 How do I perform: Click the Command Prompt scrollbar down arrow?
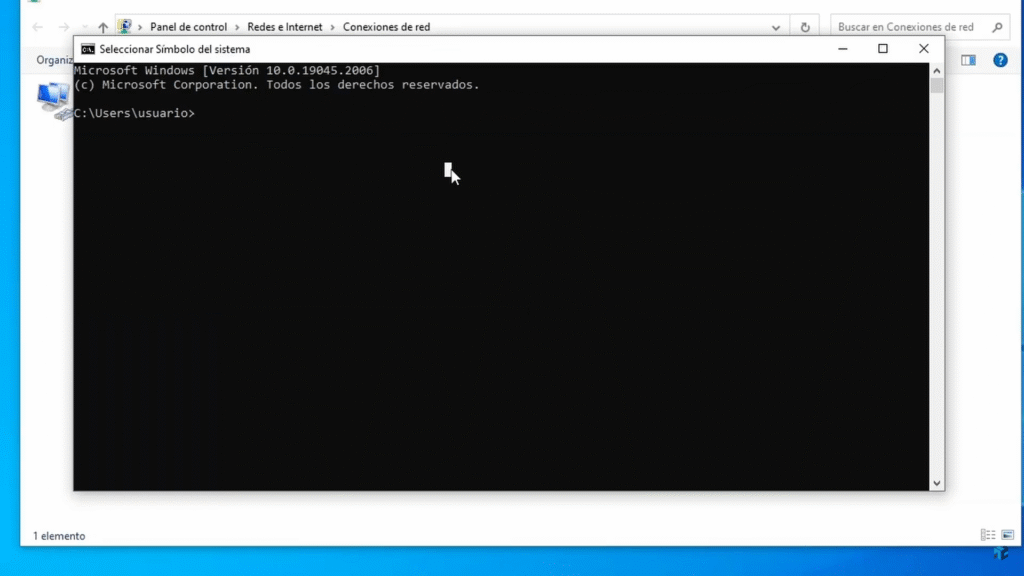pyautogui.click(x=937, y=483)
